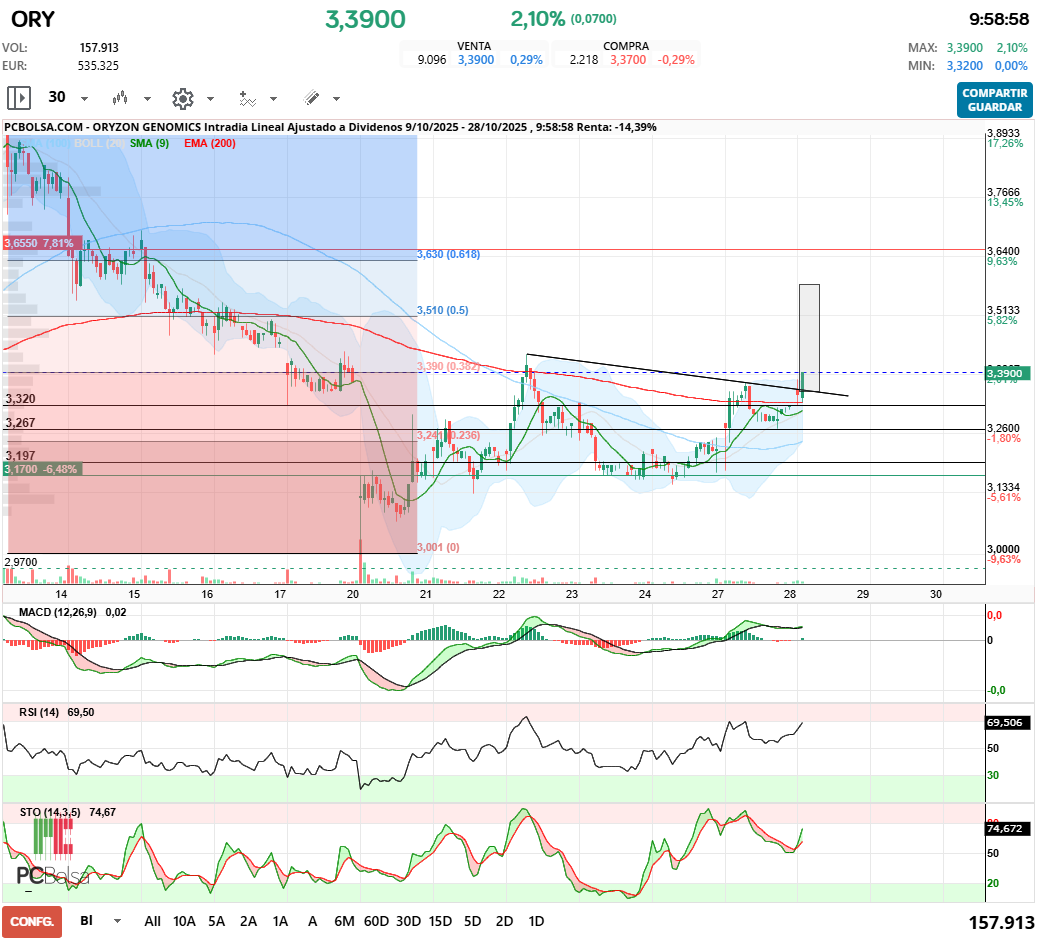Select the 2D time range
This screenshot has height=943, width=1048.
(505, 922)
